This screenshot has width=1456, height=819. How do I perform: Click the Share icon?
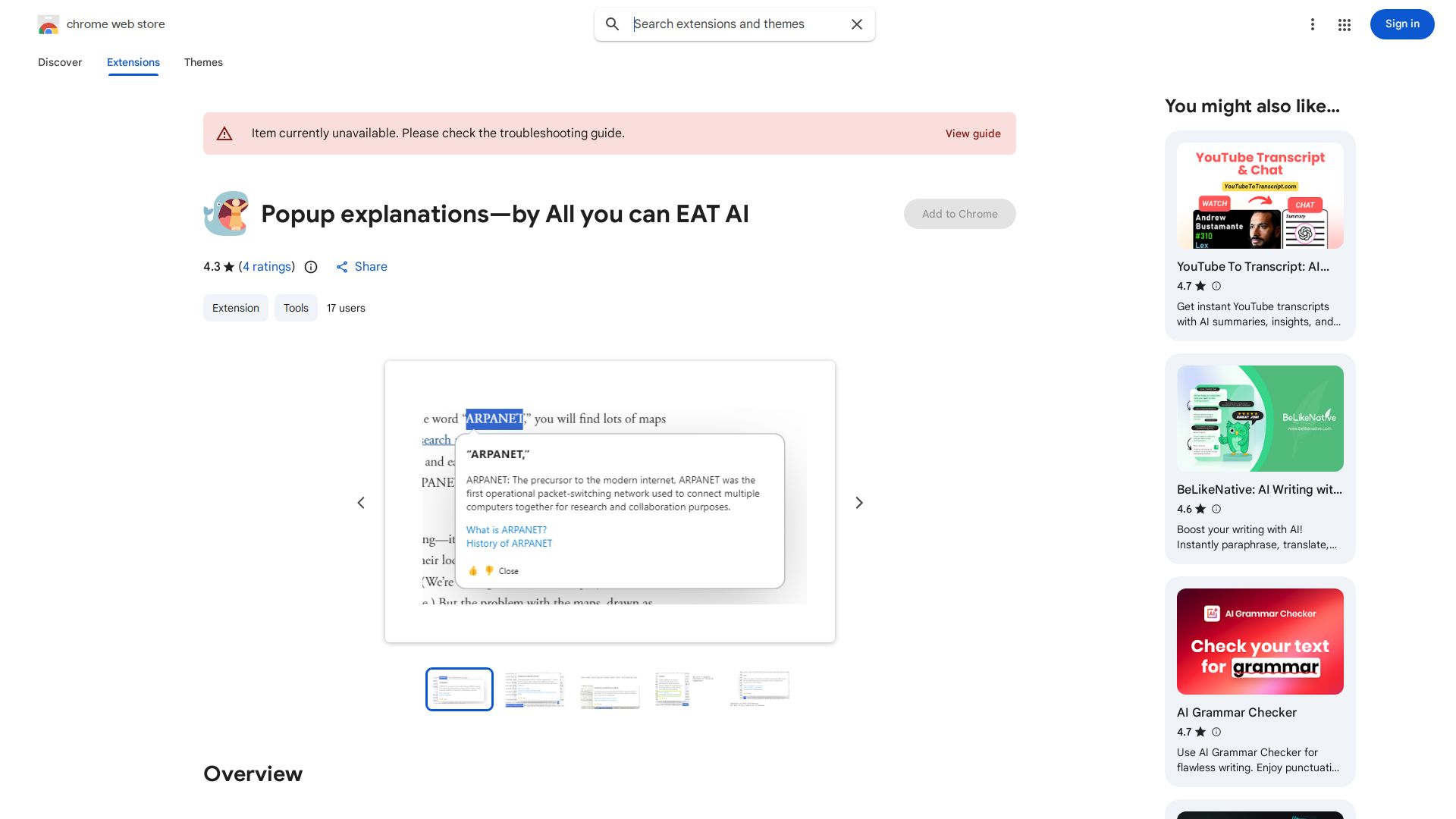(x=342, y=267)
